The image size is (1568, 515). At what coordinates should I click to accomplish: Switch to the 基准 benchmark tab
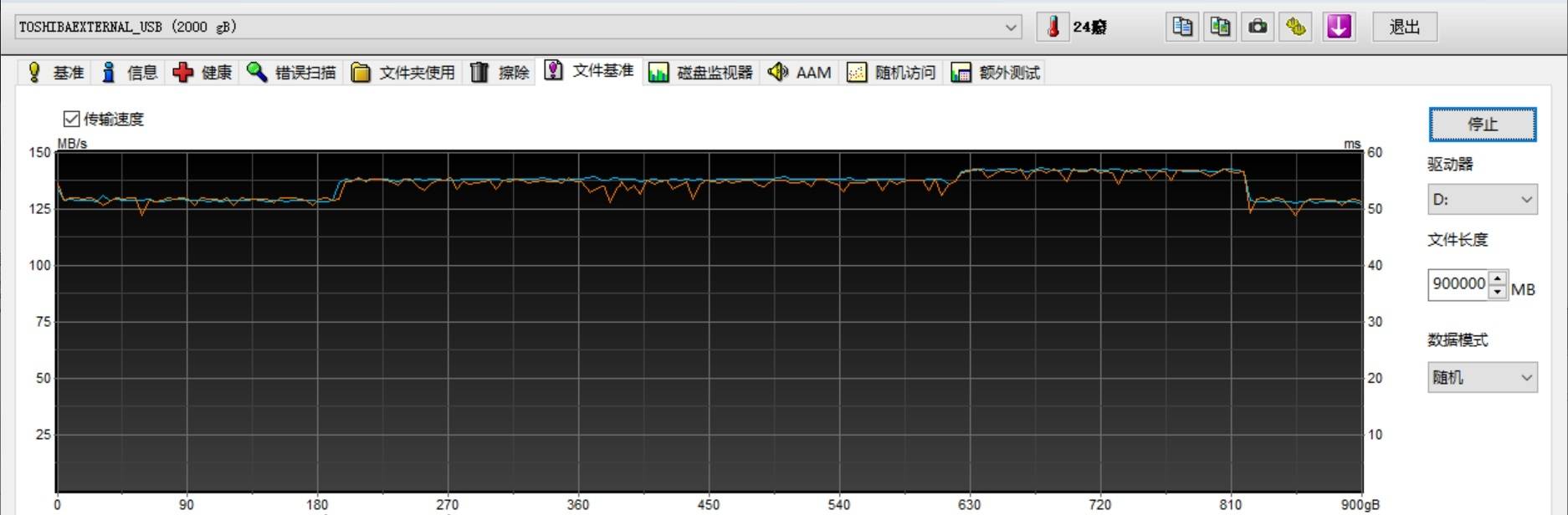click(56, 73)
